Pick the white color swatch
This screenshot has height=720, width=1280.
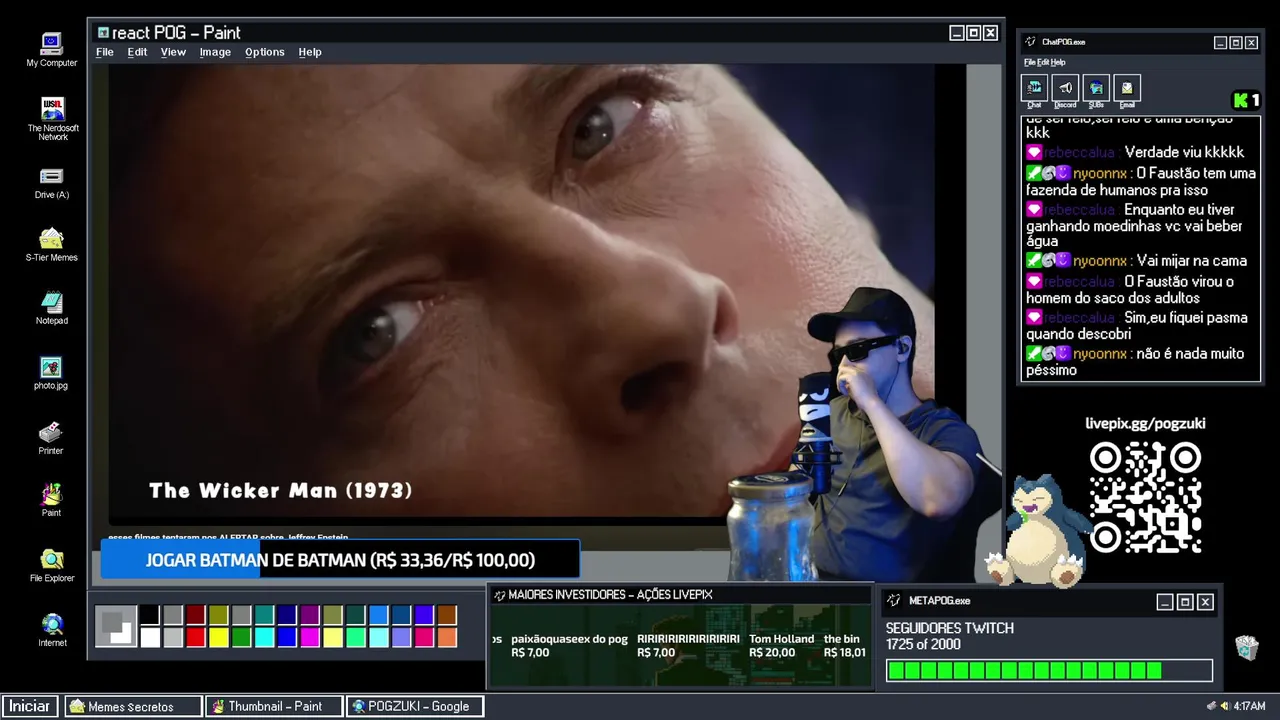point(150,637)
